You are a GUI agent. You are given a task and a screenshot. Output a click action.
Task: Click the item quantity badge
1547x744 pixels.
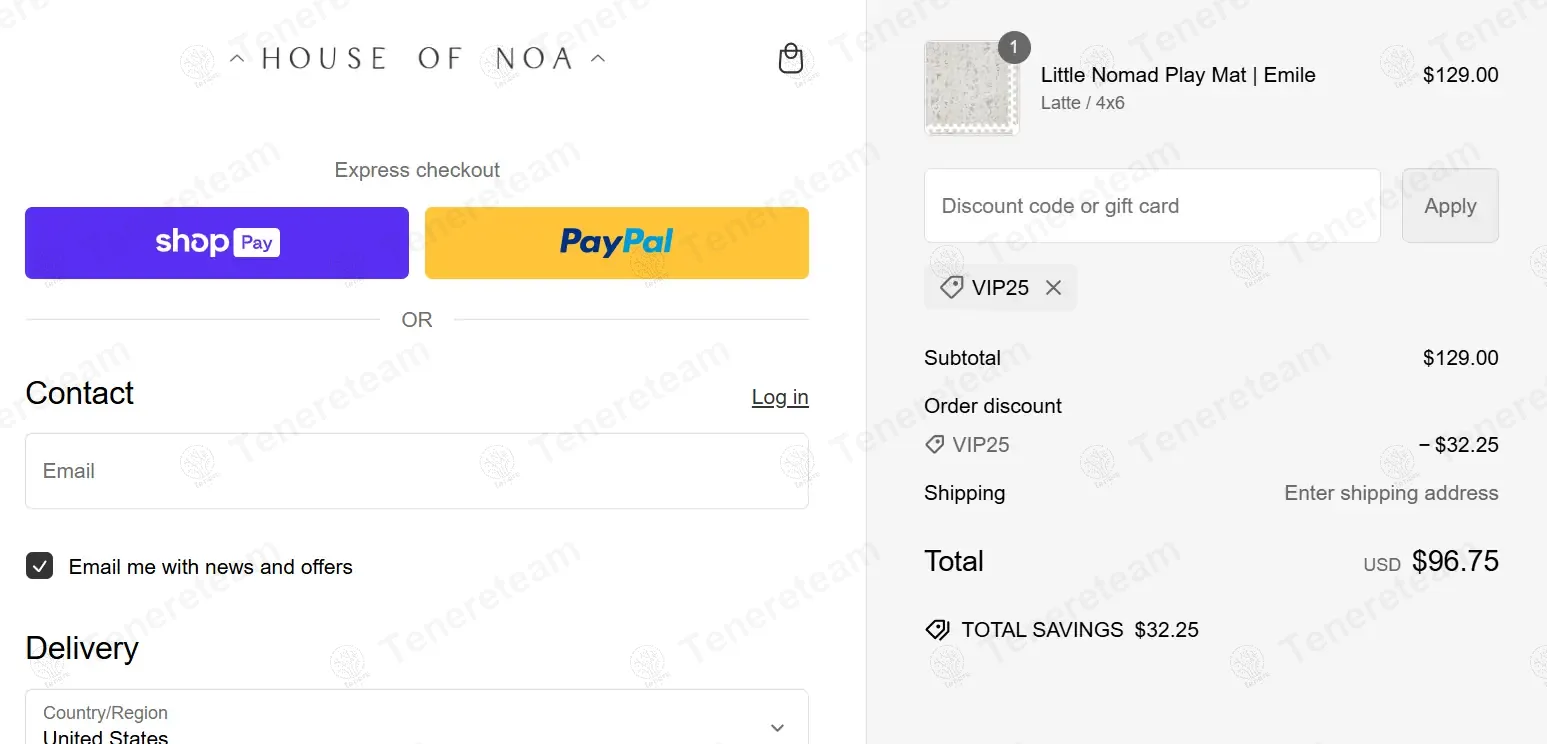point(1014,47)
